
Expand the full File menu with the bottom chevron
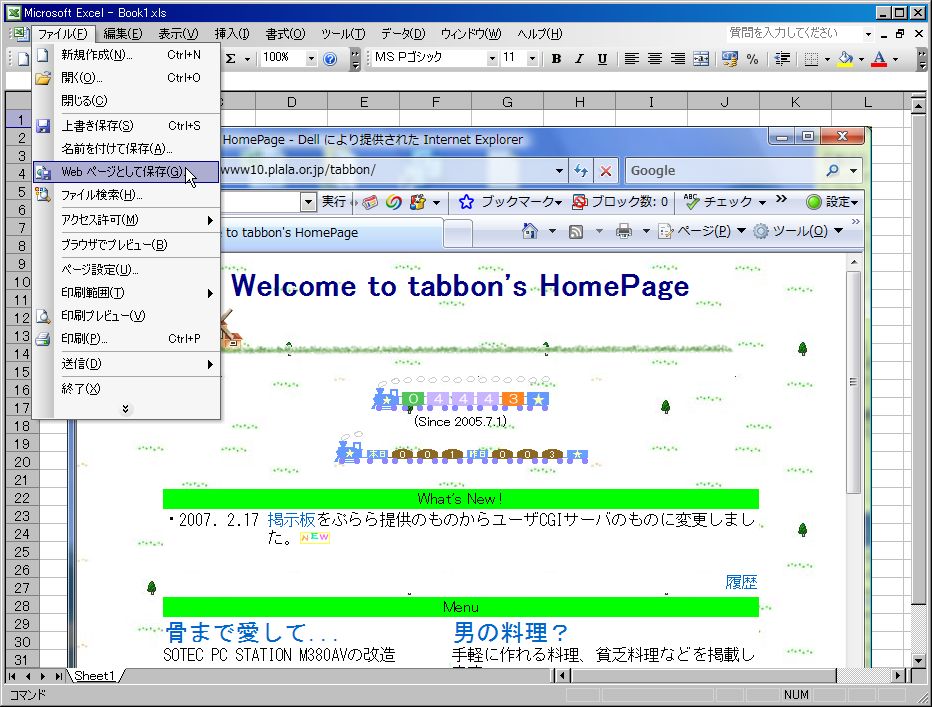[x=125, y=409]
